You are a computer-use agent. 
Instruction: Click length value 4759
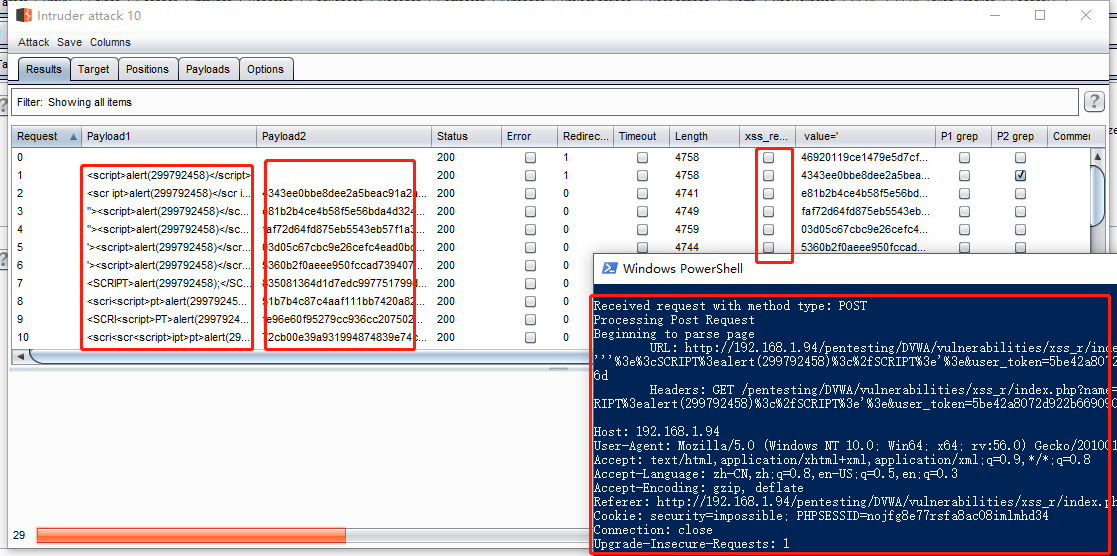(x=687, y=230)
